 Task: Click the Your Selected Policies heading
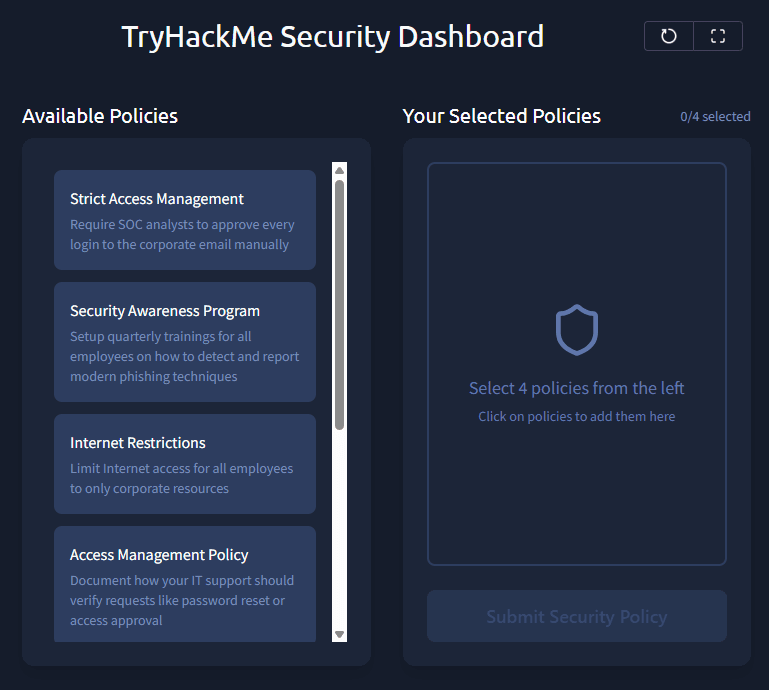point(501,116)
